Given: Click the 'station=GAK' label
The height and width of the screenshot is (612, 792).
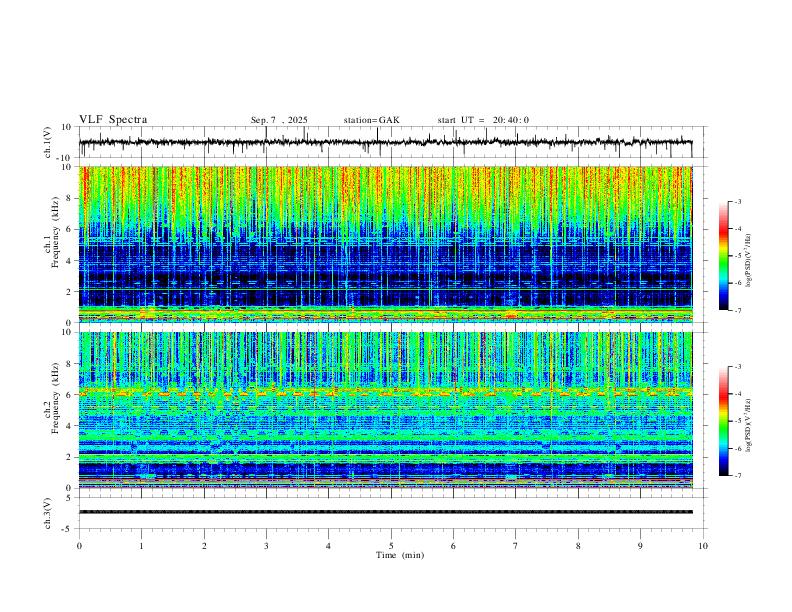Looking at the screenshot, I should (371, 120).
